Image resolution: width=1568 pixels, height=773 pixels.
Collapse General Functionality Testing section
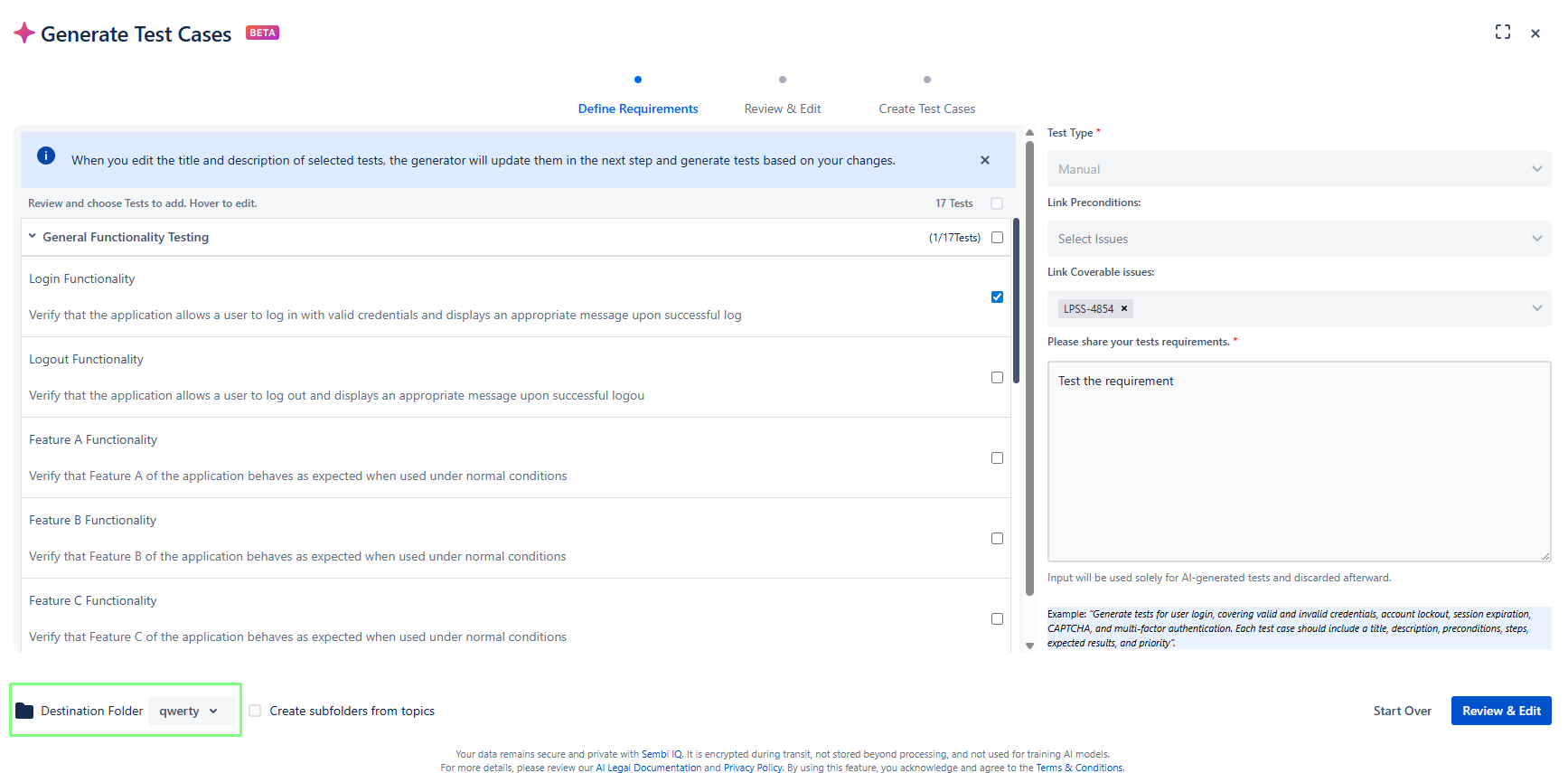[33, 237]
